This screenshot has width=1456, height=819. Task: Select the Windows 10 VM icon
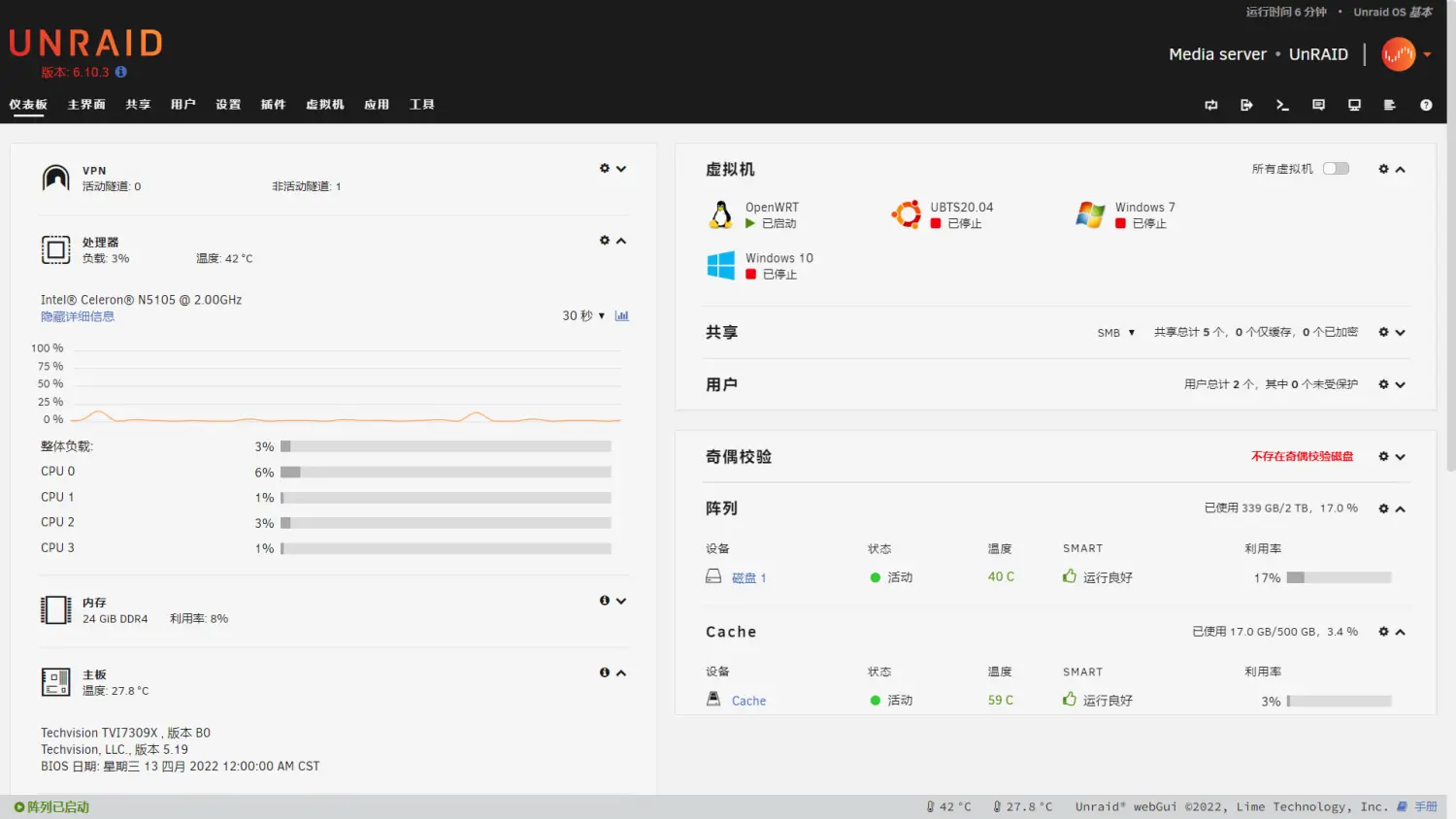[x=719, y=264]
